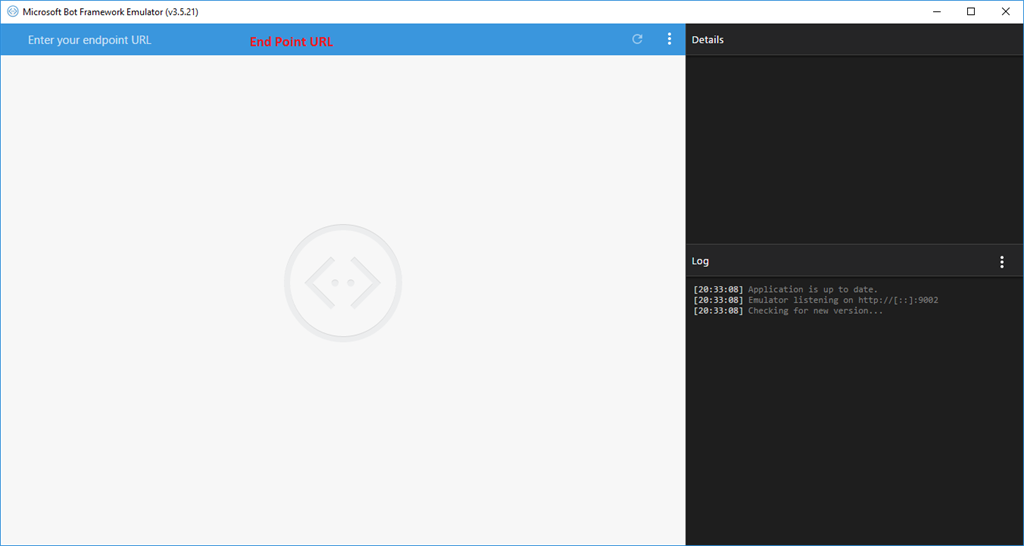Screen dimensions: 1024x546
Task: Click the Bot Framework Emulator title bar icon
Action: [x=12, y=12]
